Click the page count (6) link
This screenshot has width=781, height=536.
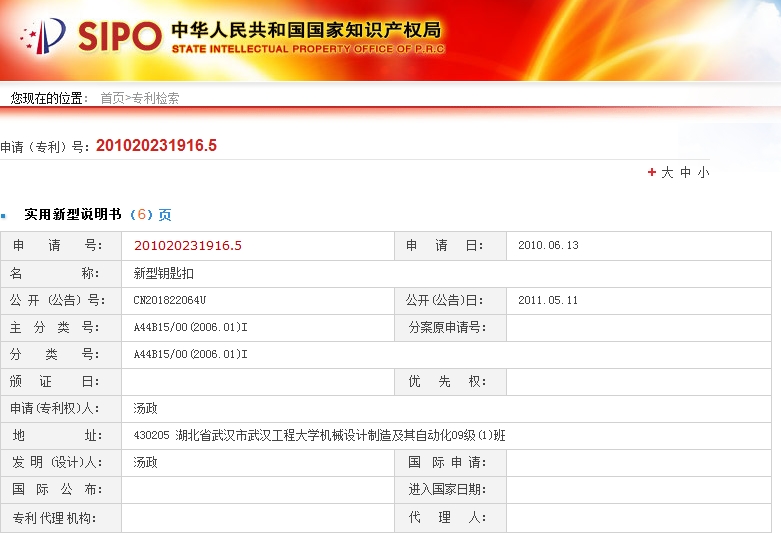pyautogui.click(x=141, y=214)
